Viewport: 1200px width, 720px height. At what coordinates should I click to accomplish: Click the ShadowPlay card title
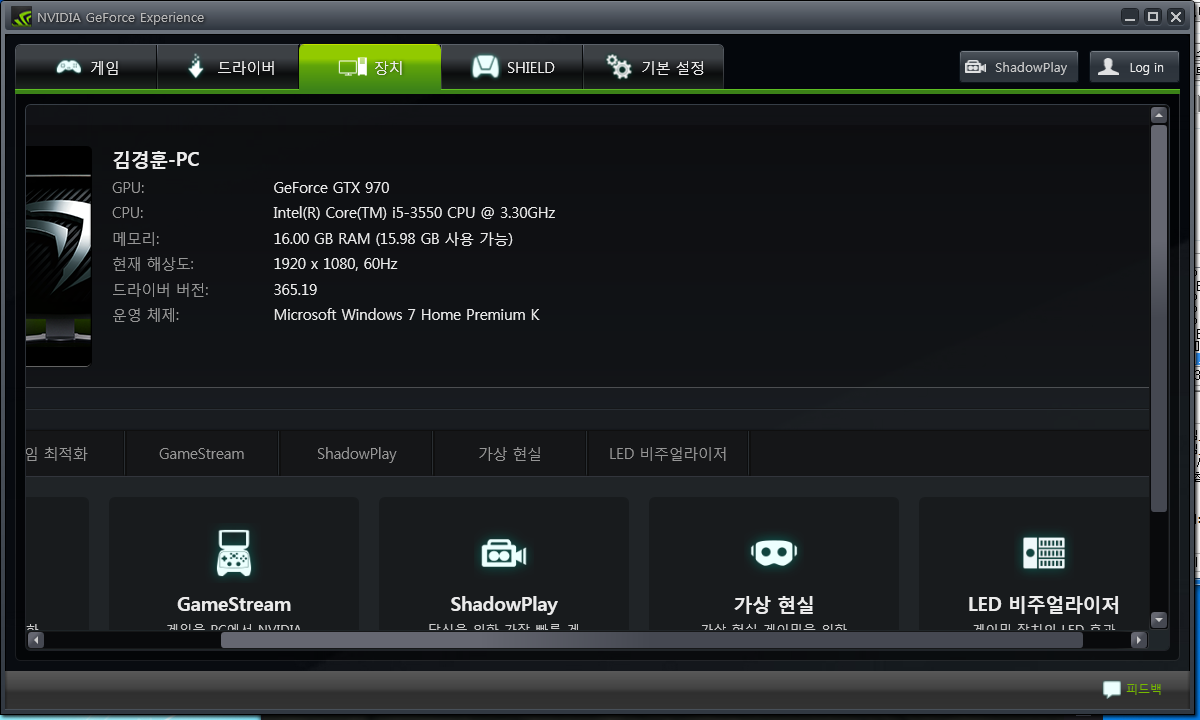coord(504,604)
